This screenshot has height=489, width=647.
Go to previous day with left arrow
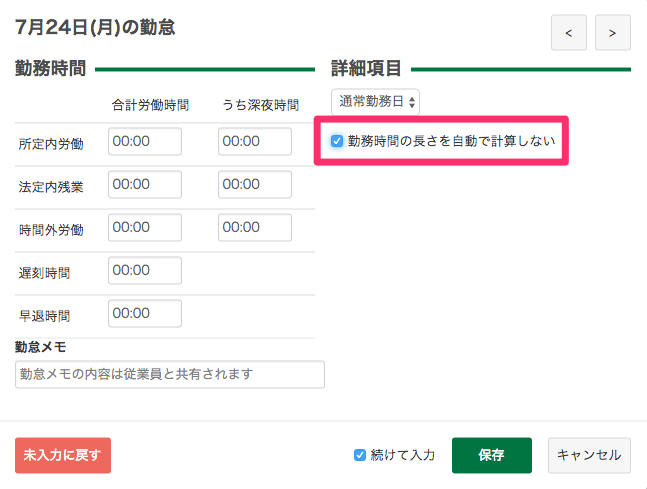coord(568,33)
